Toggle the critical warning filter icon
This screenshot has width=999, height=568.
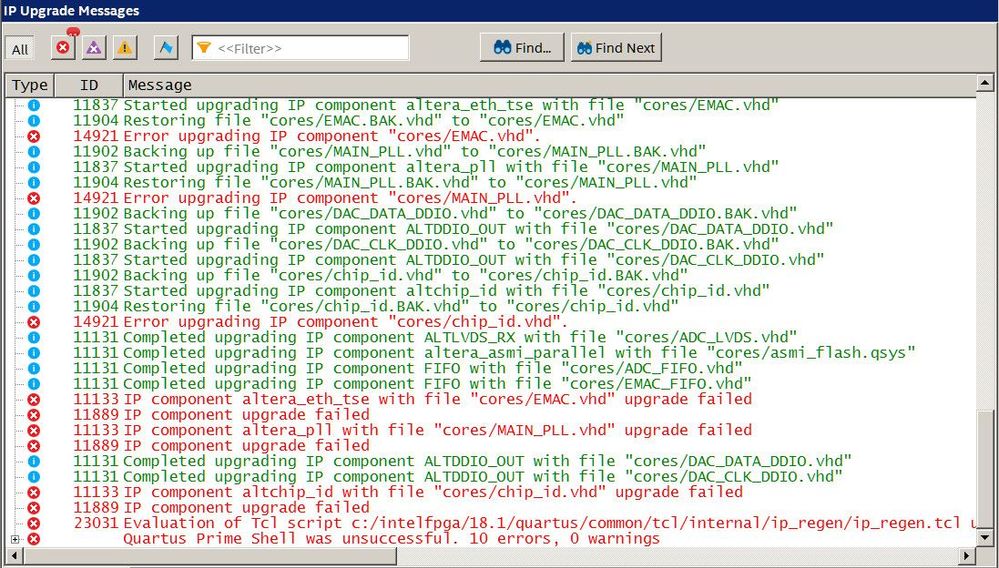(x=94, y=48)
